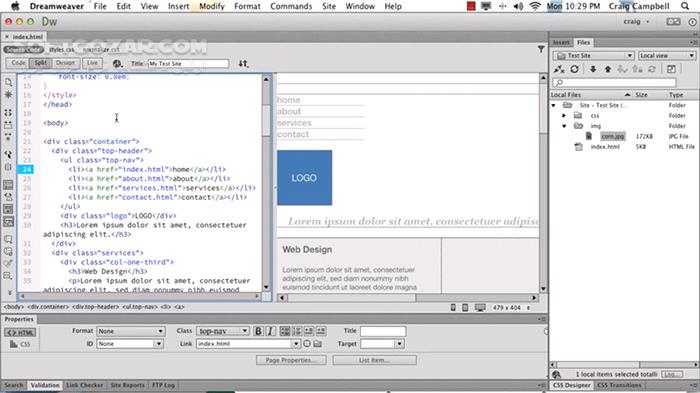Select the Source Code related file button
Screen dimensions: 700x393
click(23, 50)
